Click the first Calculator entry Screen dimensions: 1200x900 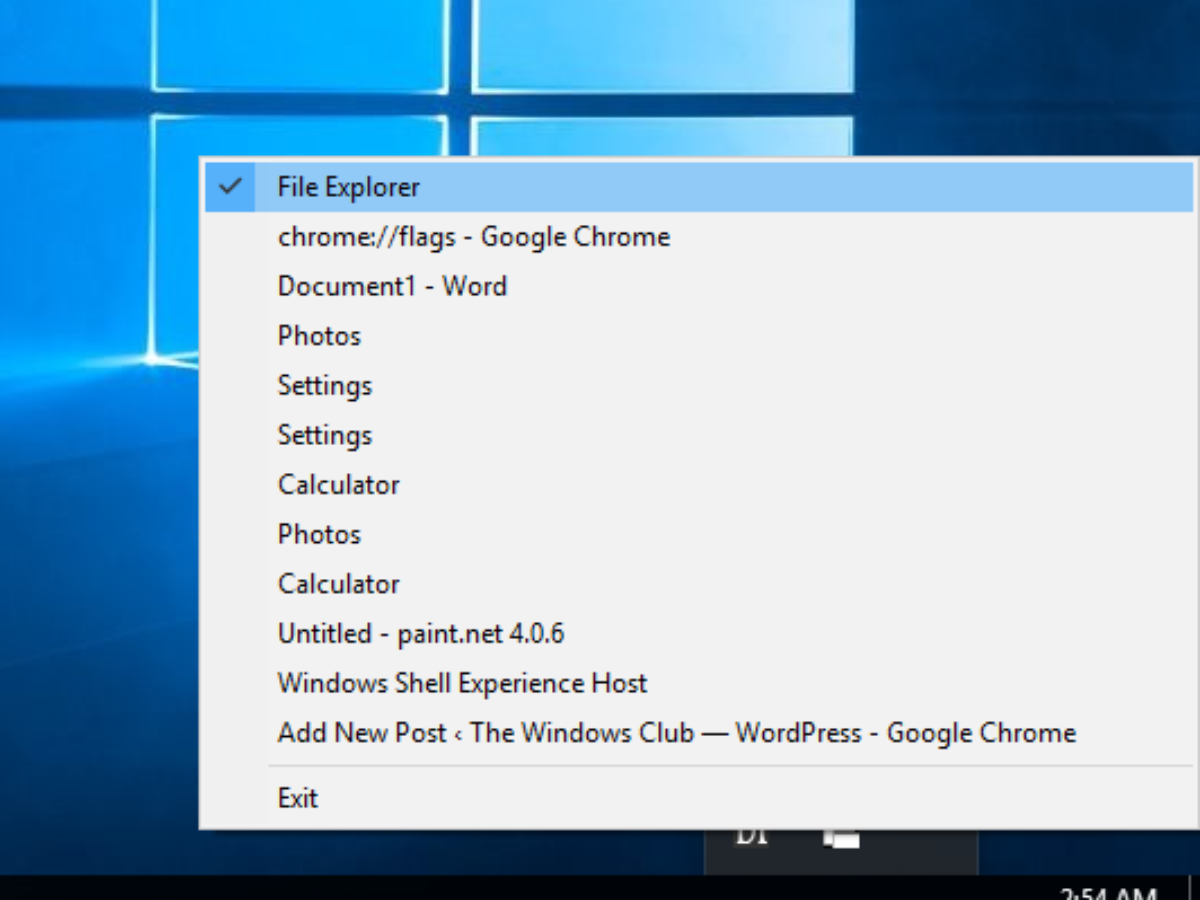tap(338, 485)
